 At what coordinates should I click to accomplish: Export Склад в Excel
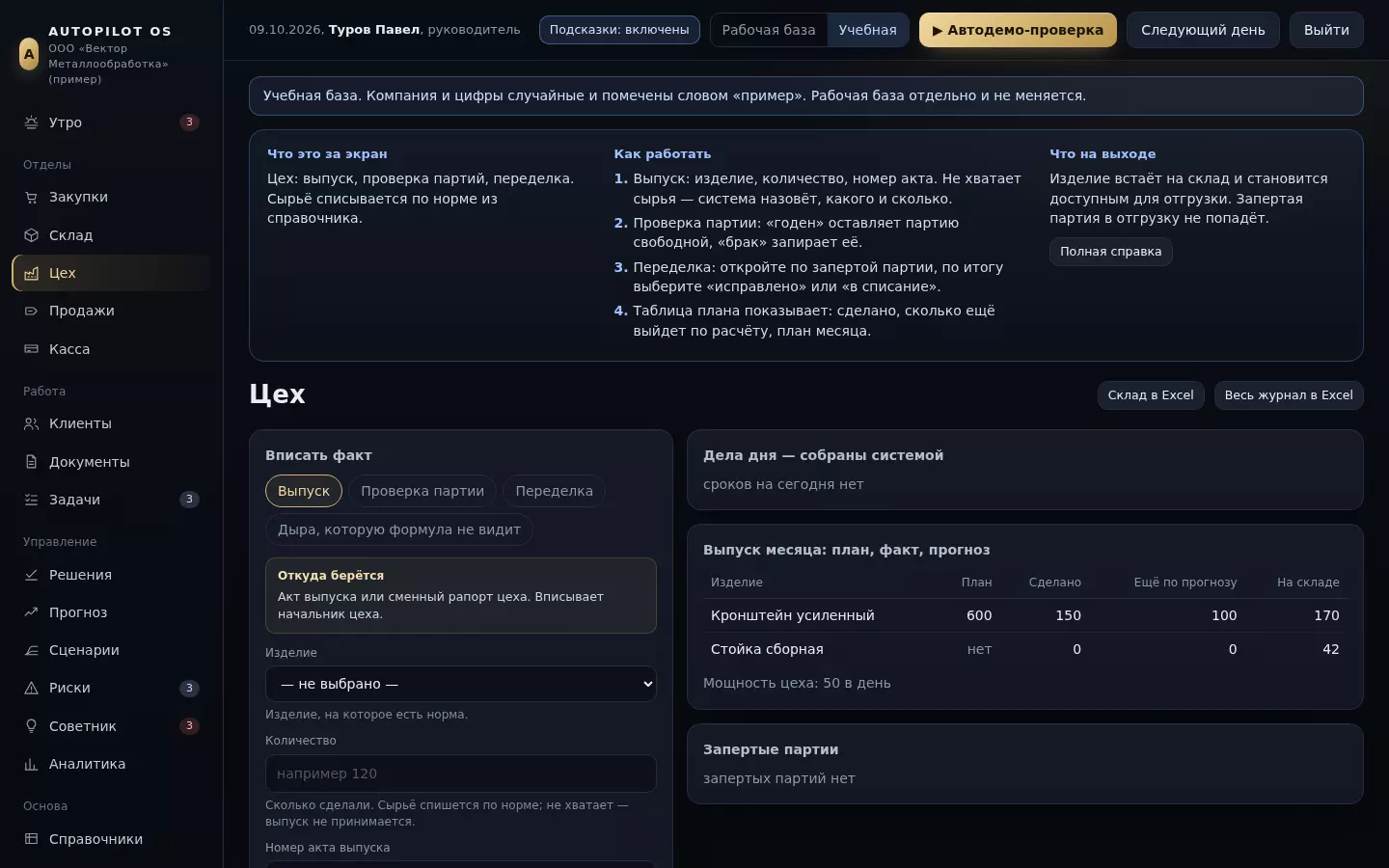1151,395
